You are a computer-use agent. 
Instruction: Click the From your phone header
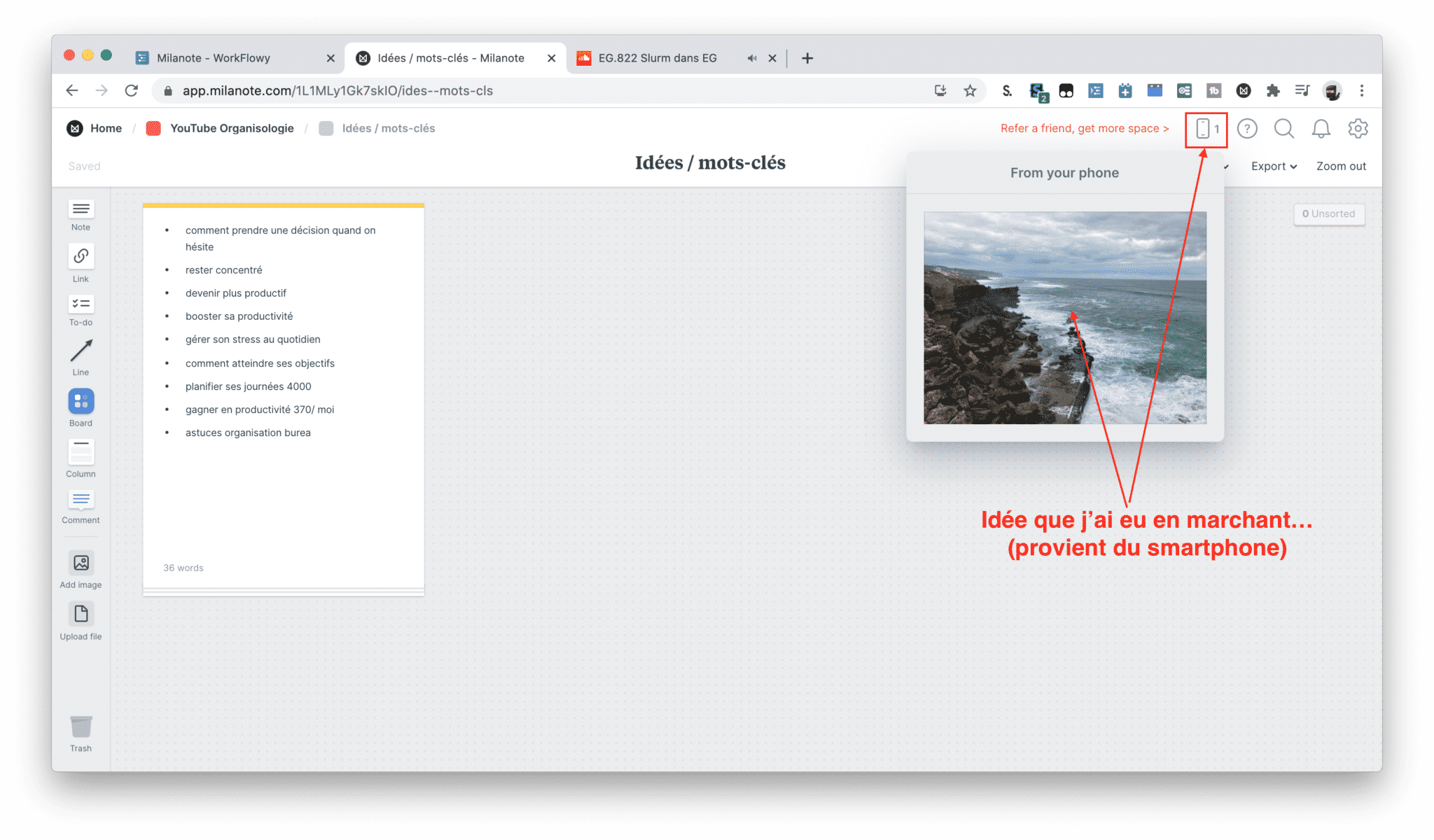[1064, 173]
